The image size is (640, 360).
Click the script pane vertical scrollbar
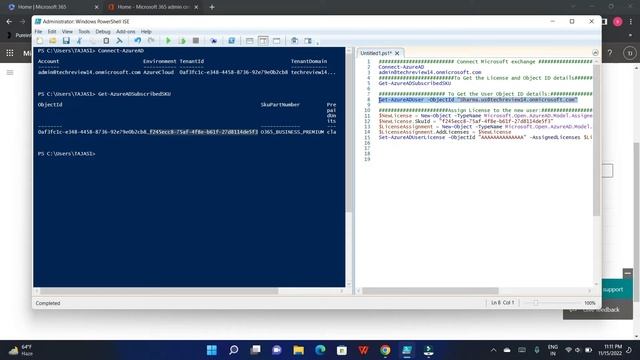596,139
